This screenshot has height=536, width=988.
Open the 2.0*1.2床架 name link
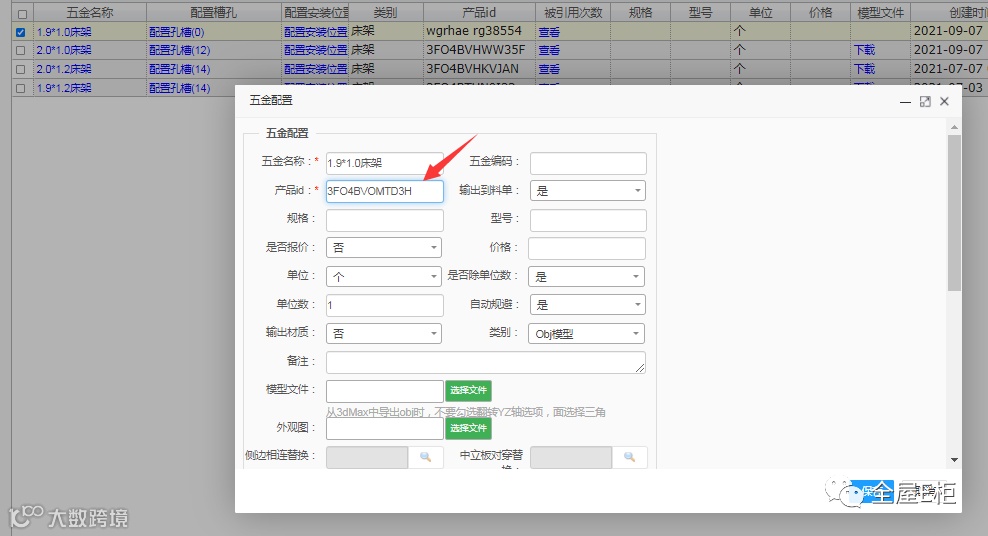point(64,69)
